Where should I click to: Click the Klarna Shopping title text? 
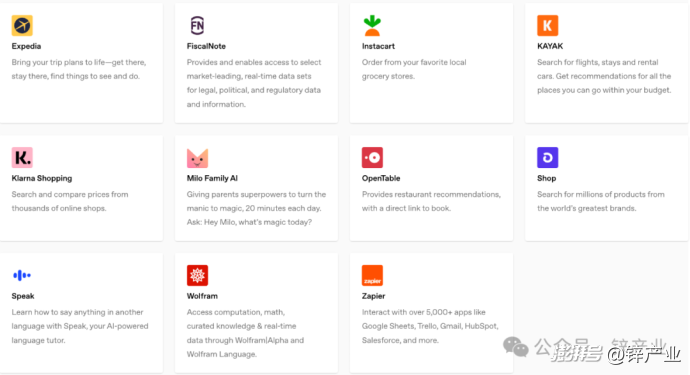(42, 178)
